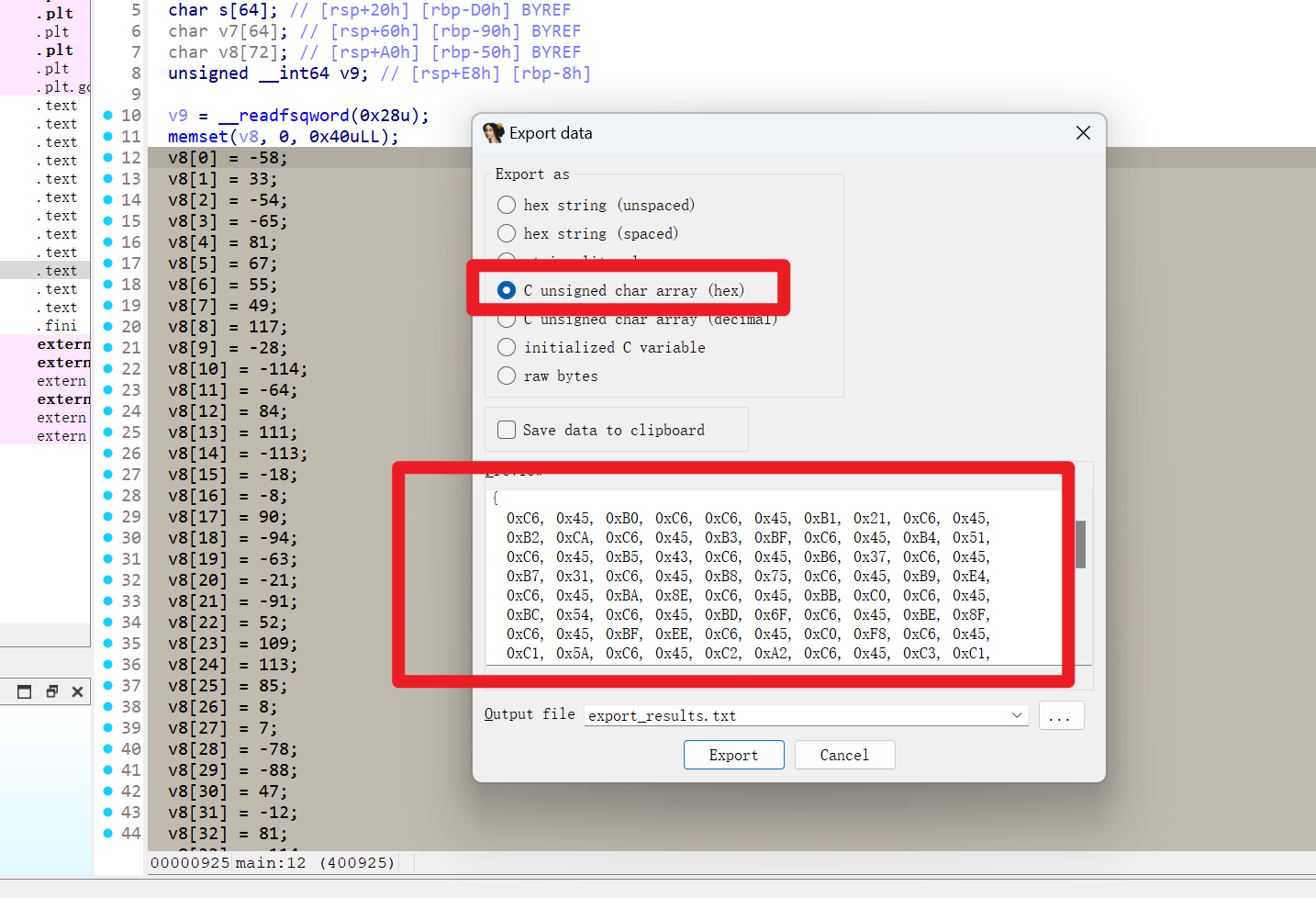Click the Cancel button
This screenshot has height=898, width=1316.
(x=844, y=755)
